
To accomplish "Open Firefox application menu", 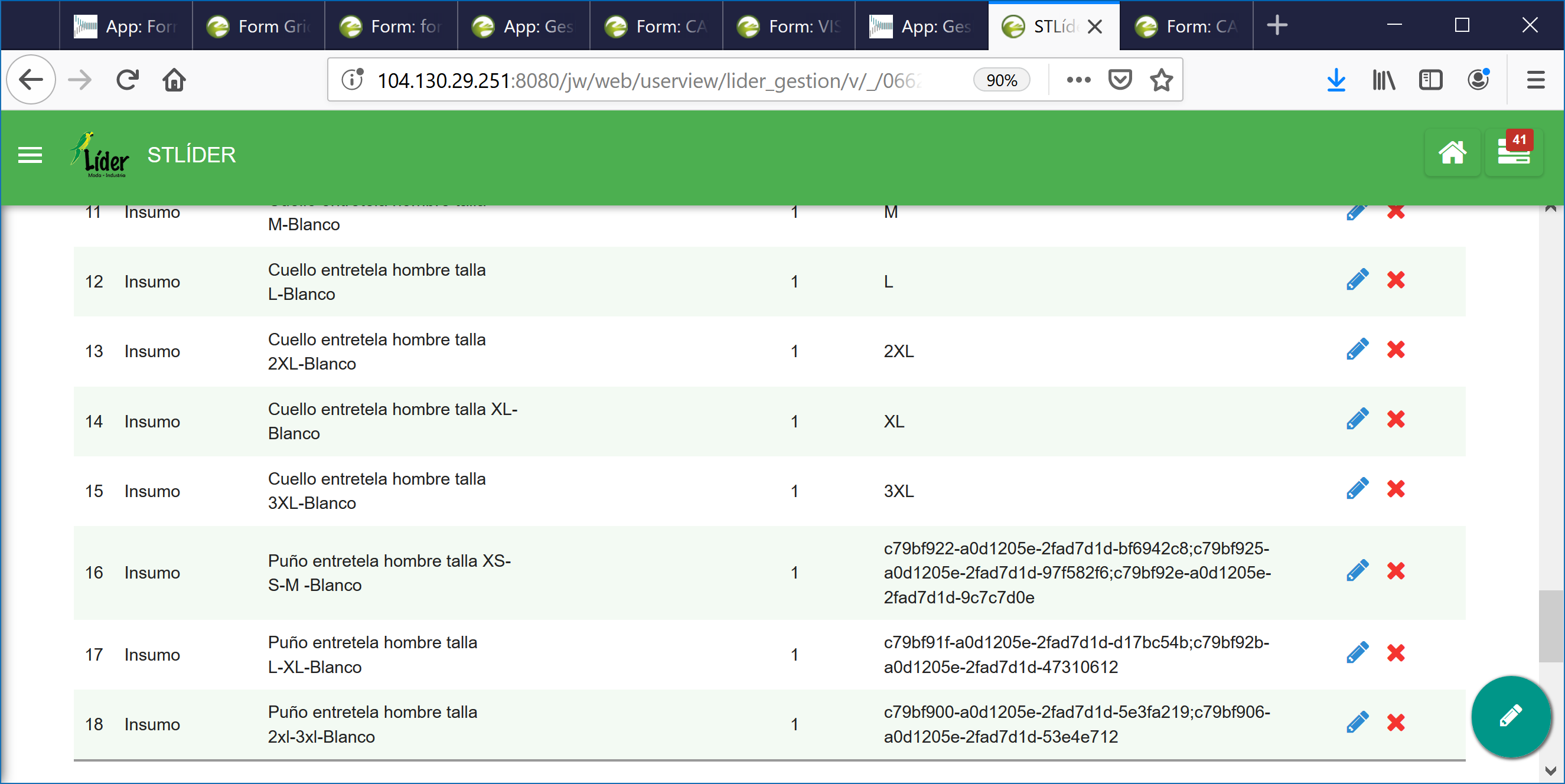I will (1535, 80).
